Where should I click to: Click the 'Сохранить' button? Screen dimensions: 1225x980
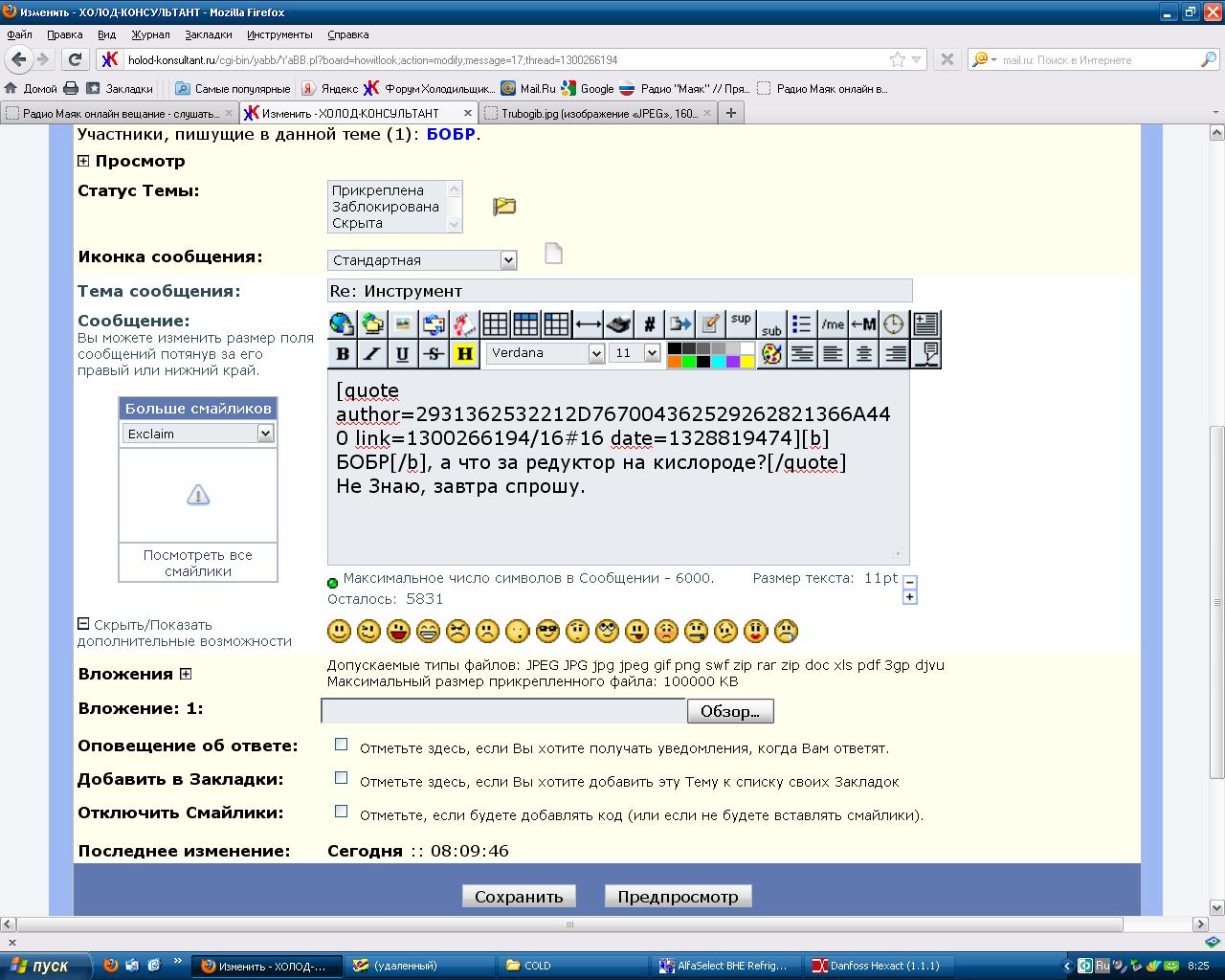pos(519,897)
